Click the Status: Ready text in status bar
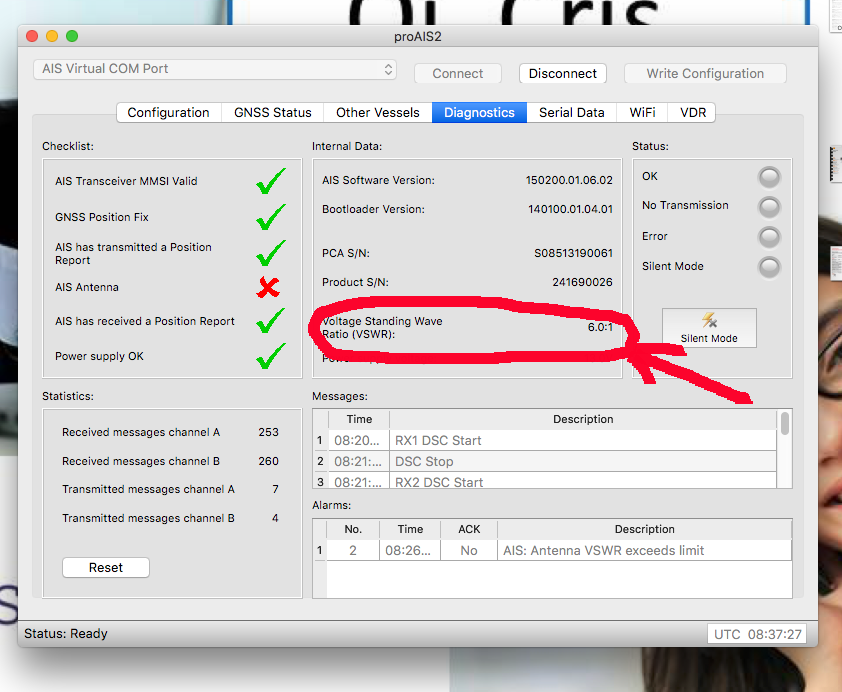The image size is (842, 692). 66,634
